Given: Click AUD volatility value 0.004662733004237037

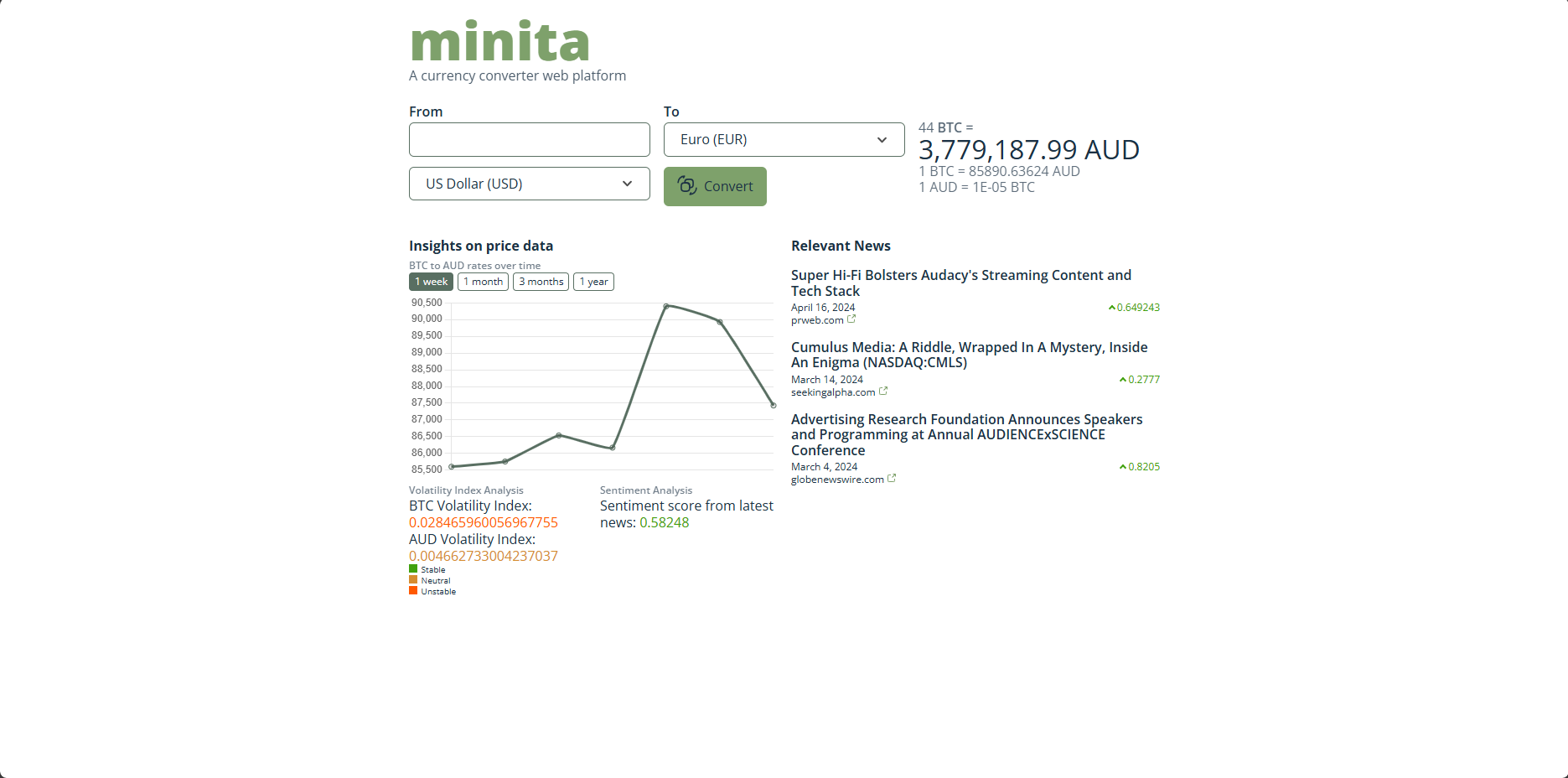Looking at the screenshot, I should click(484, 556).
